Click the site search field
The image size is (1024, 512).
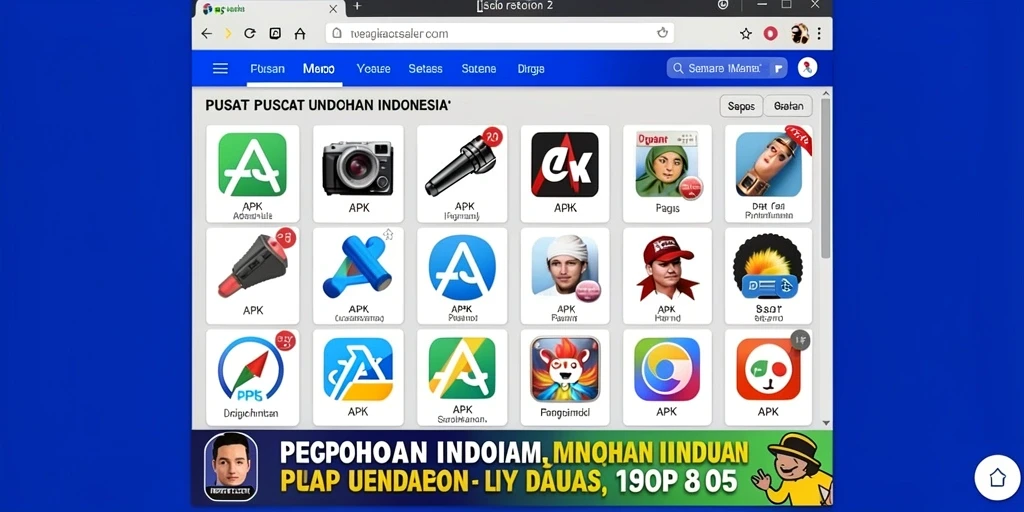pos(727,68)
